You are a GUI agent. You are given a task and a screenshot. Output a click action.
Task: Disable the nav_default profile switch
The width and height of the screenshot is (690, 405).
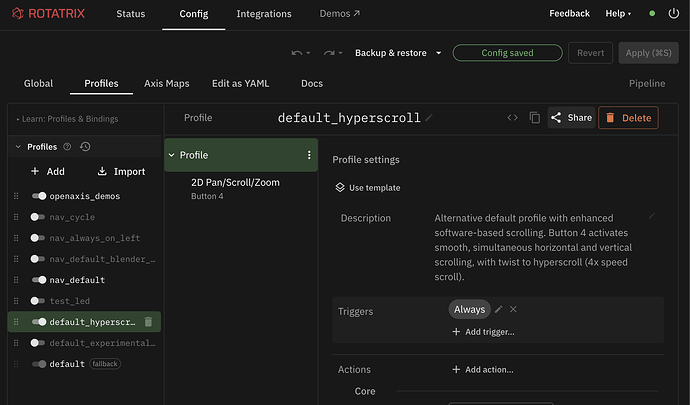click(39, 280)
